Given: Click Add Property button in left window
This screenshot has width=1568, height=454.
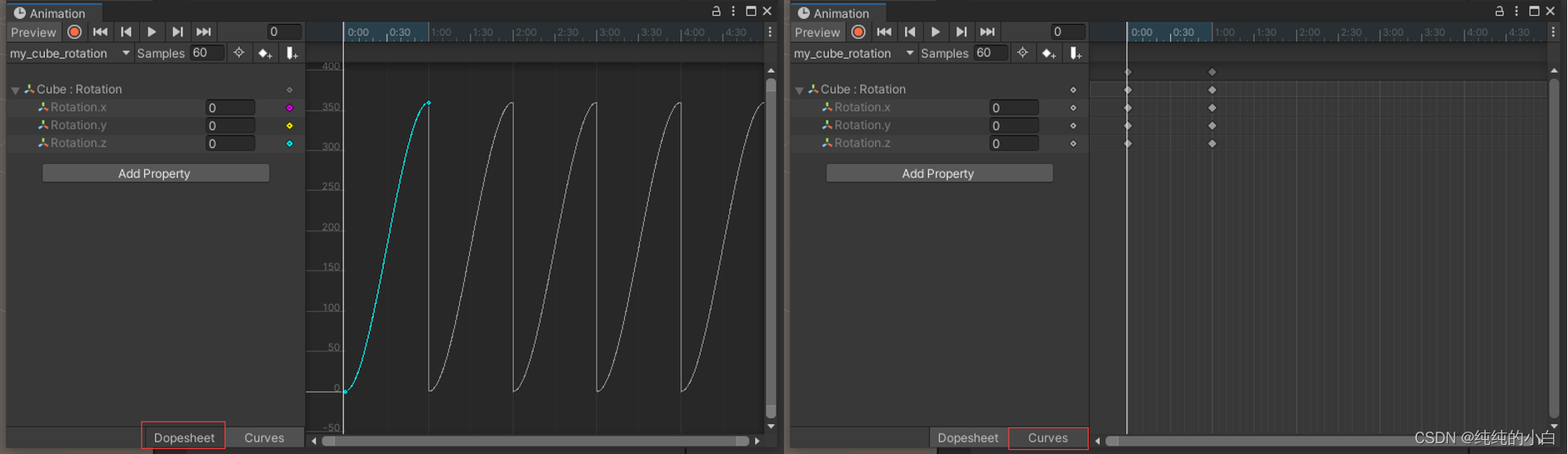Looking at the screenshot, I should pos(155,173).
